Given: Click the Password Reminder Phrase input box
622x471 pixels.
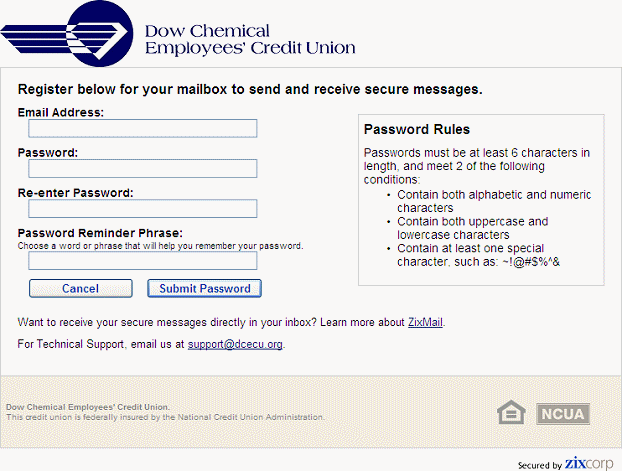Looking at the screenshot, I should click(142, 260).
